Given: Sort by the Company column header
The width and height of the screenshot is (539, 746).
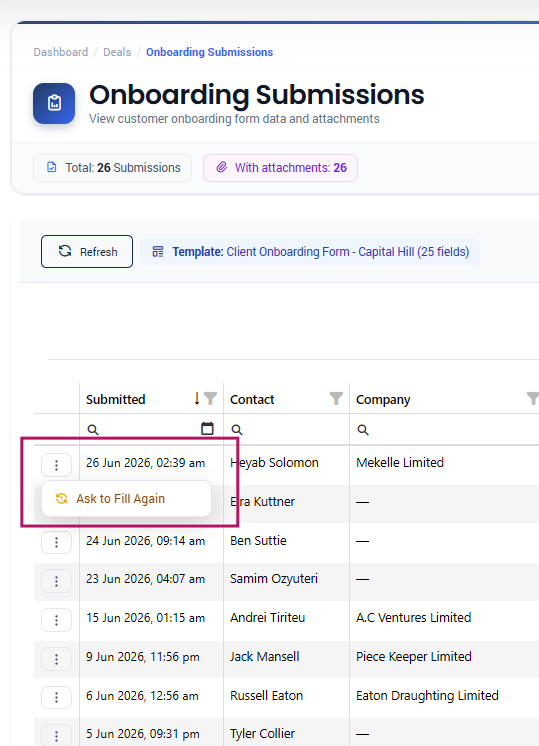Looking at the screenshot, I should 383,399.
